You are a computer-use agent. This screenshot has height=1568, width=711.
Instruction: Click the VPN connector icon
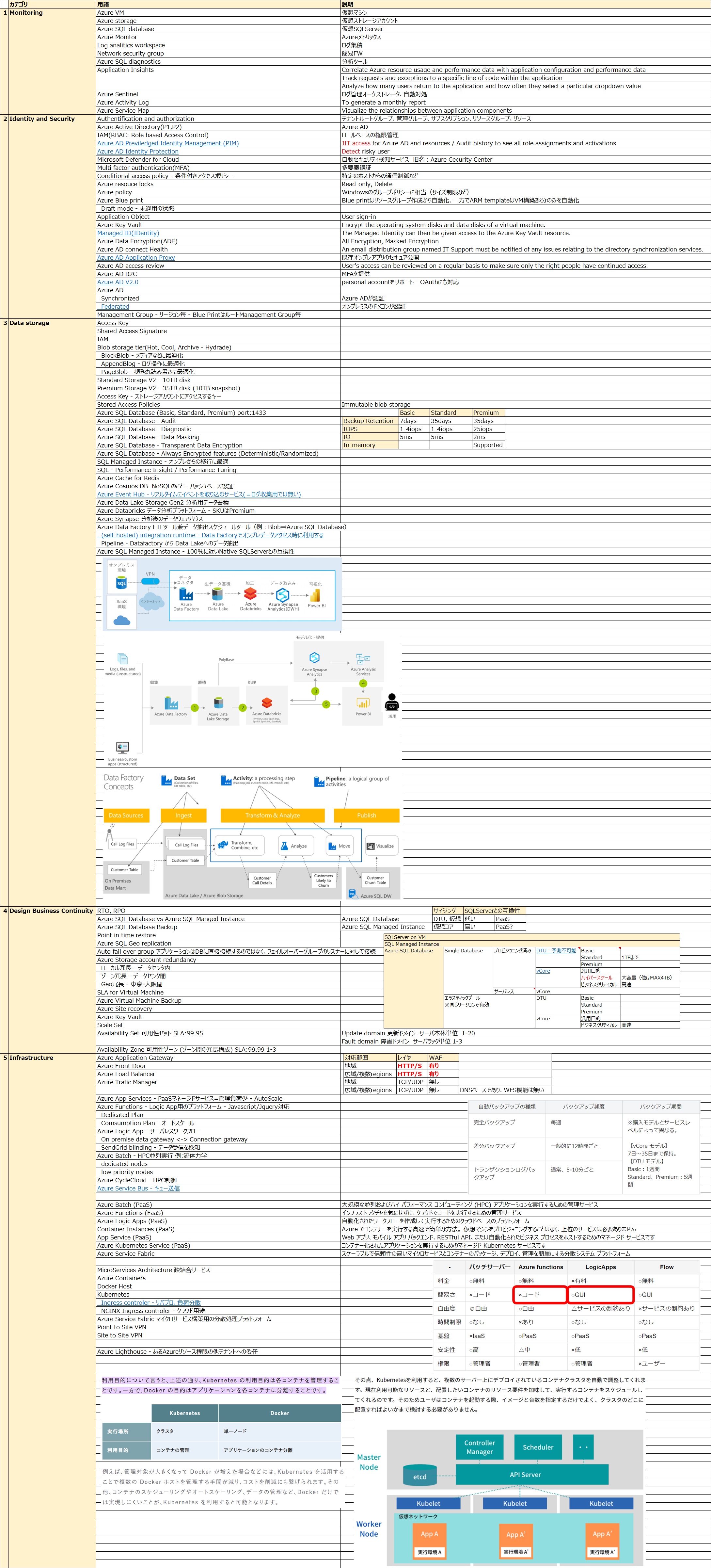(150, 581)
